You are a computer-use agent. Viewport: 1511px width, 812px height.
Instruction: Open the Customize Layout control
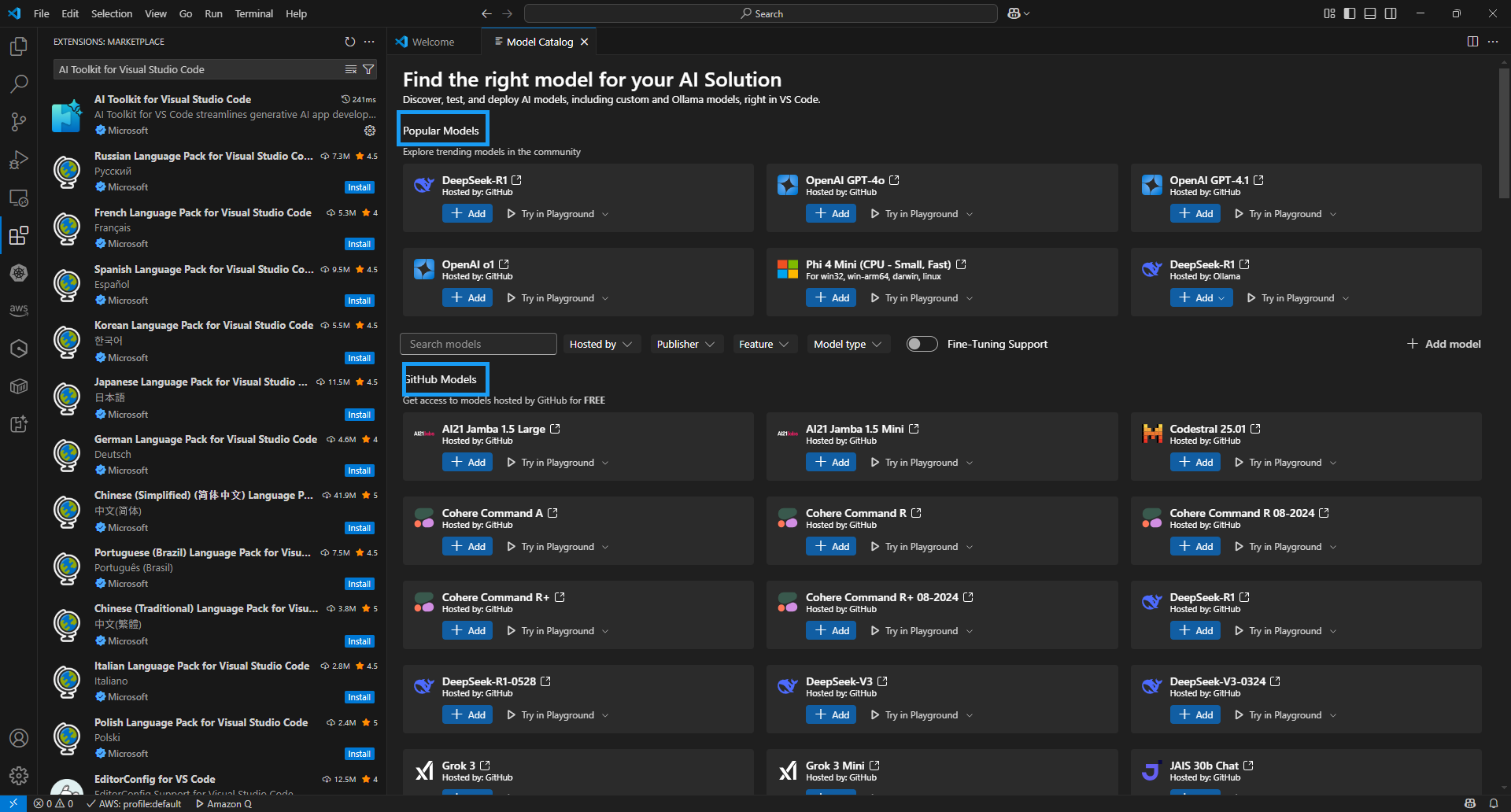tap(1329, 13)
